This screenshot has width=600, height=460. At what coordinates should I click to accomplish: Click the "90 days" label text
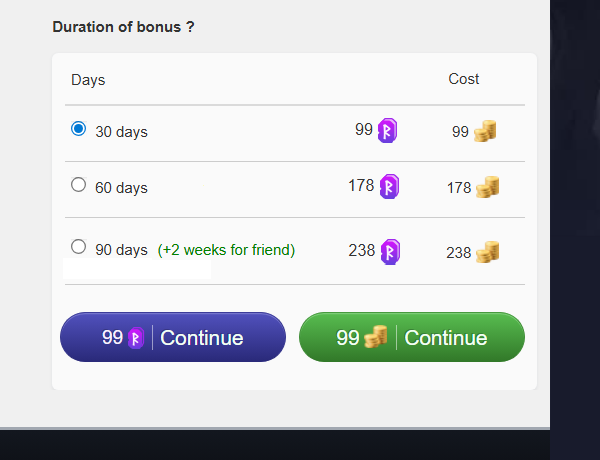121,250
